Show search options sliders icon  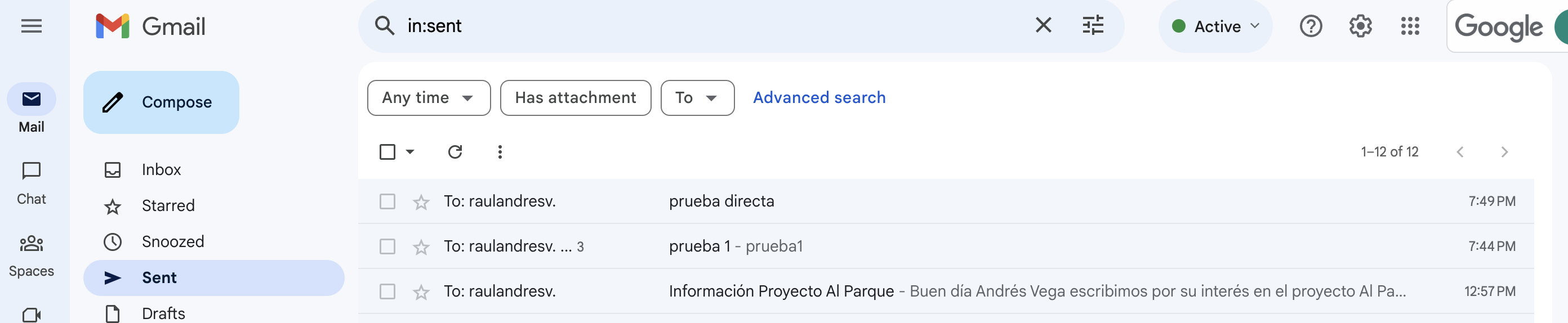[1093, 25]
